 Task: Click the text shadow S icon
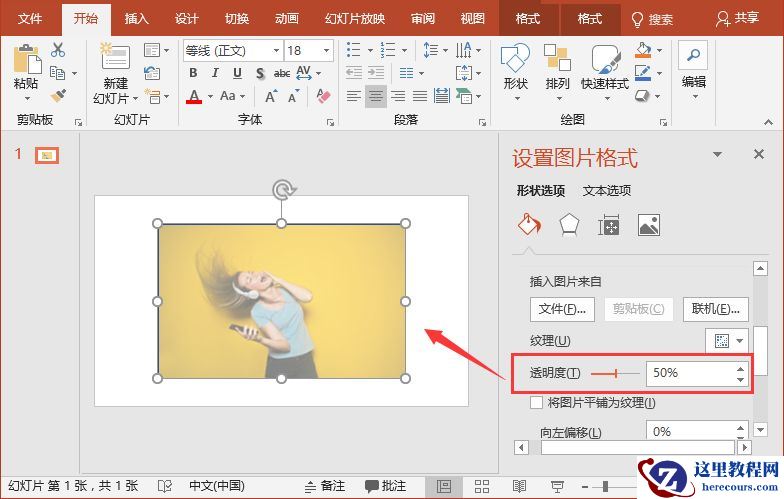click(x=260, y=73)
